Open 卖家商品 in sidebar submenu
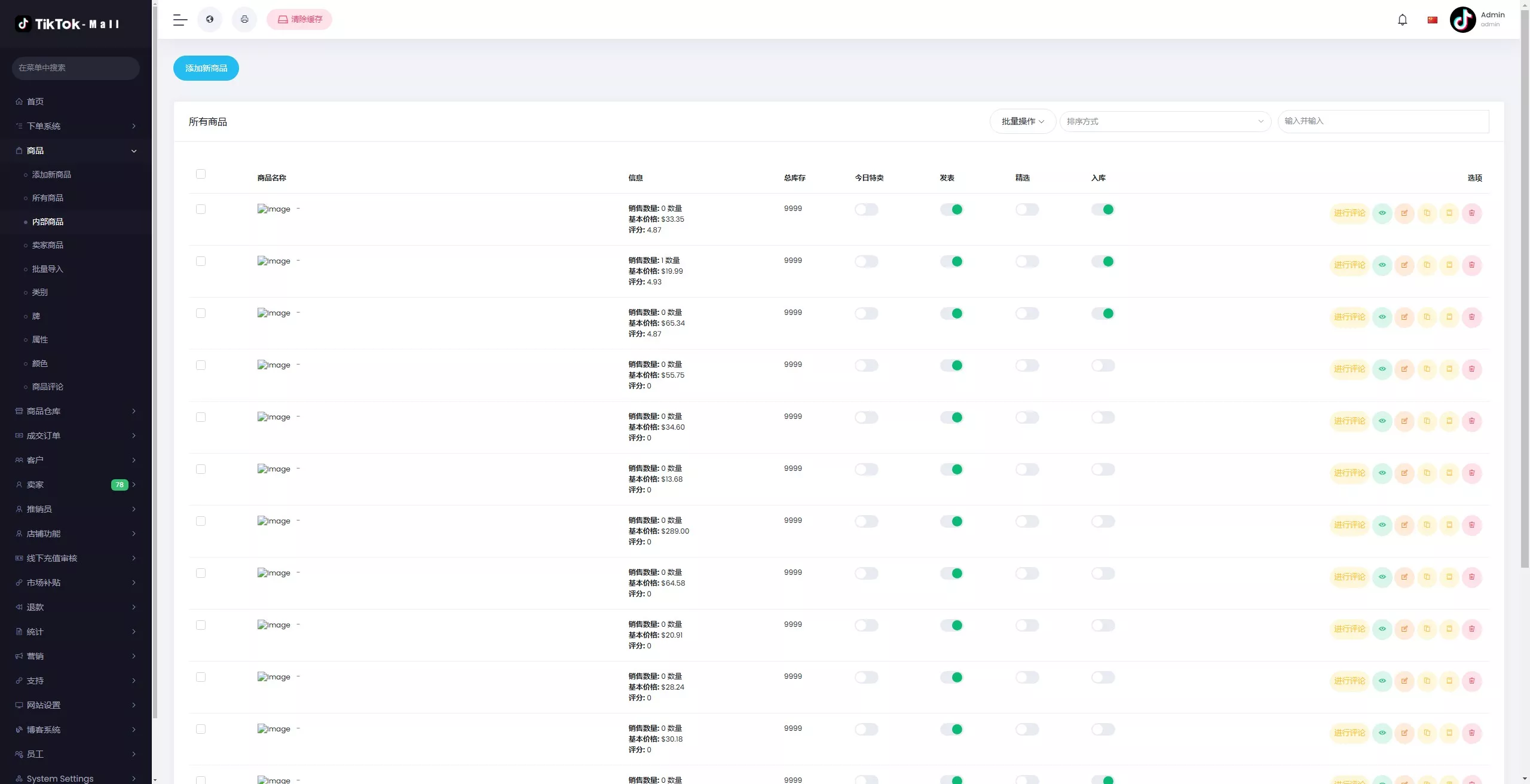This screenshot has height=784, width=1530. [x=48, y=245]
